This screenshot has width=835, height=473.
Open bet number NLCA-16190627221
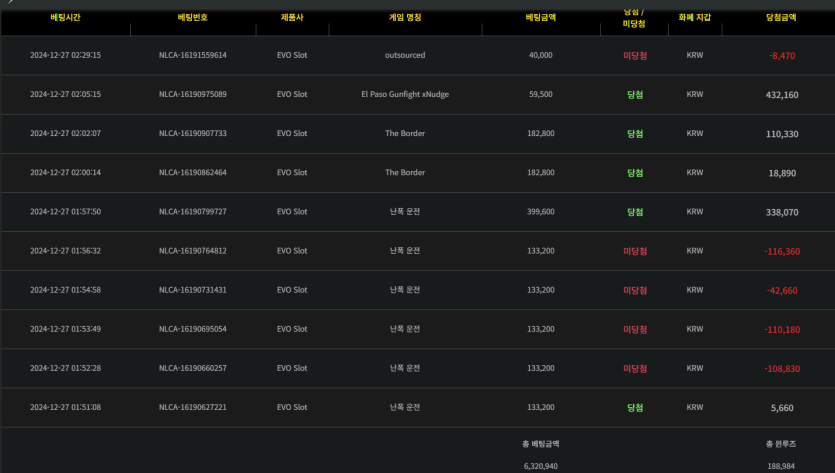pyautogui.click(x=192, y=407)
